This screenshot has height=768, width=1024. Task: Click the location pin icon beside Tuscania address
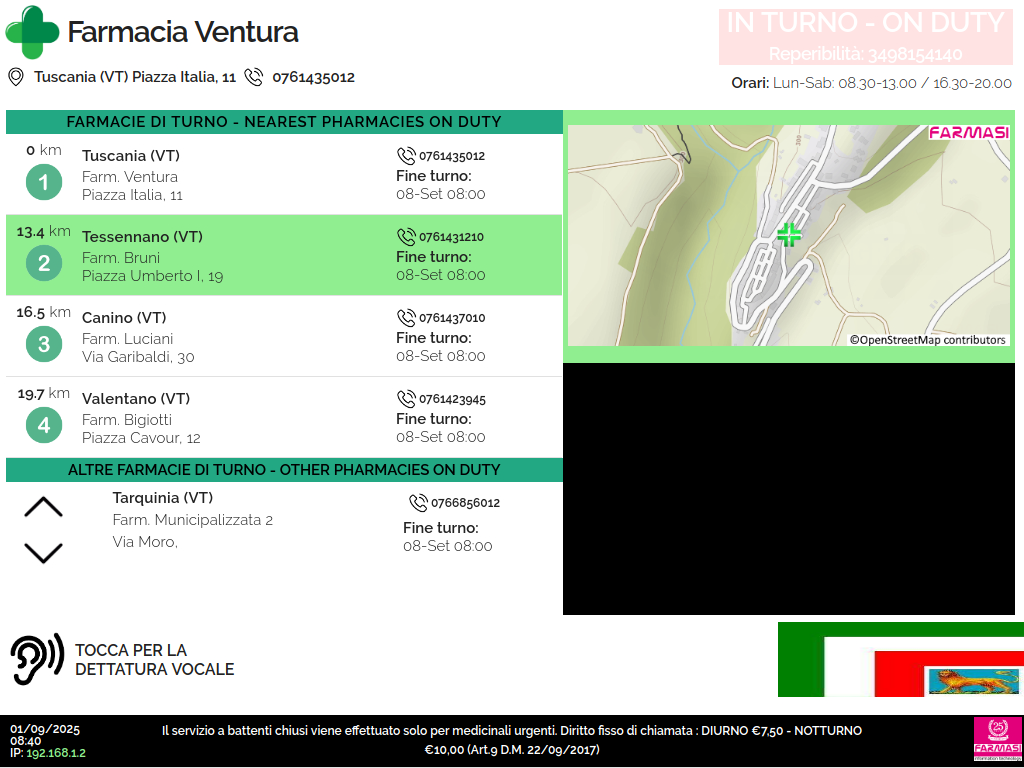coord(16,77)
